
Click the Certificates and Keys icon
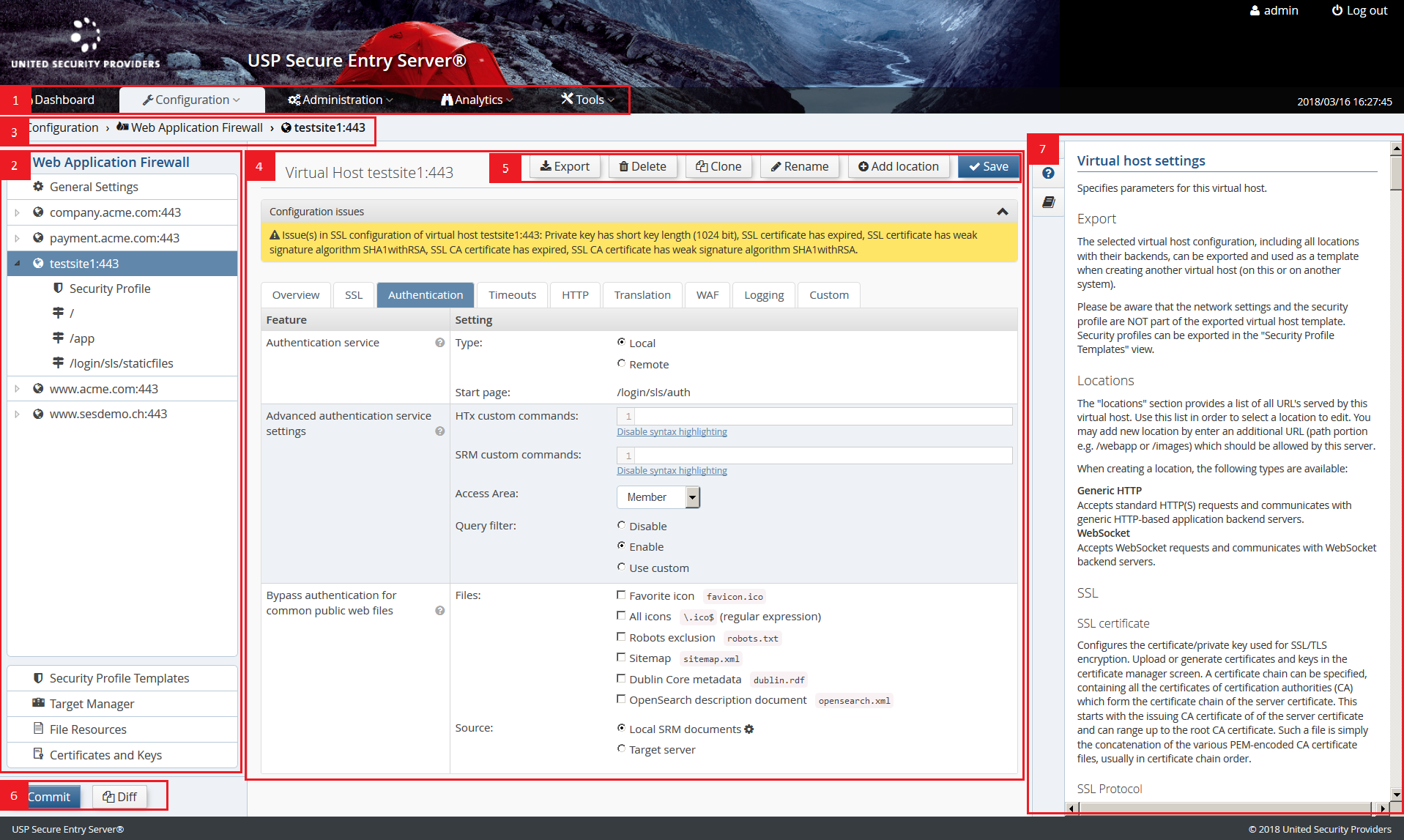point(39,754)
